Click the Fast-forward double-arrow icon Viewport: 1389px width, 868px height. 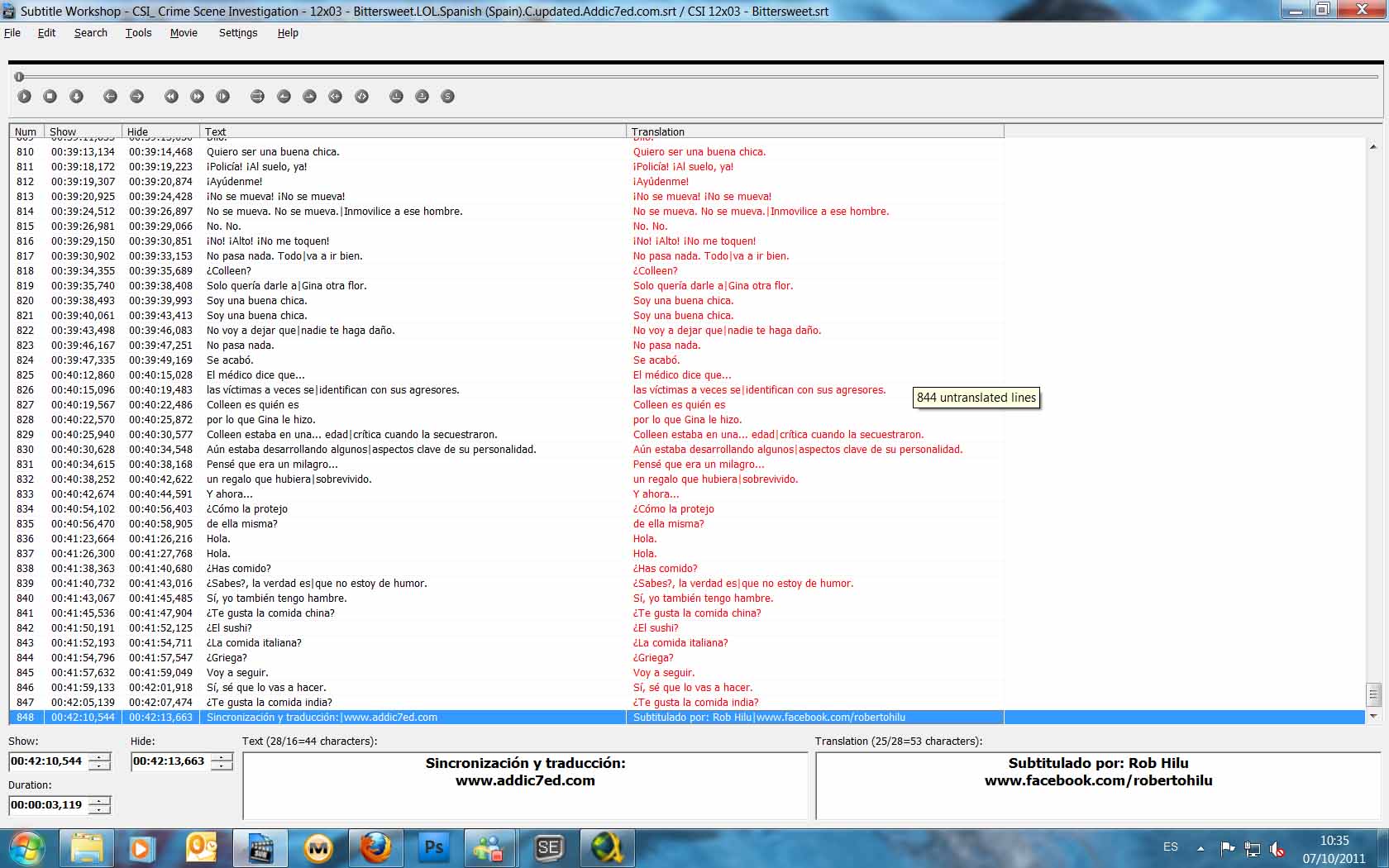[198, 97]
